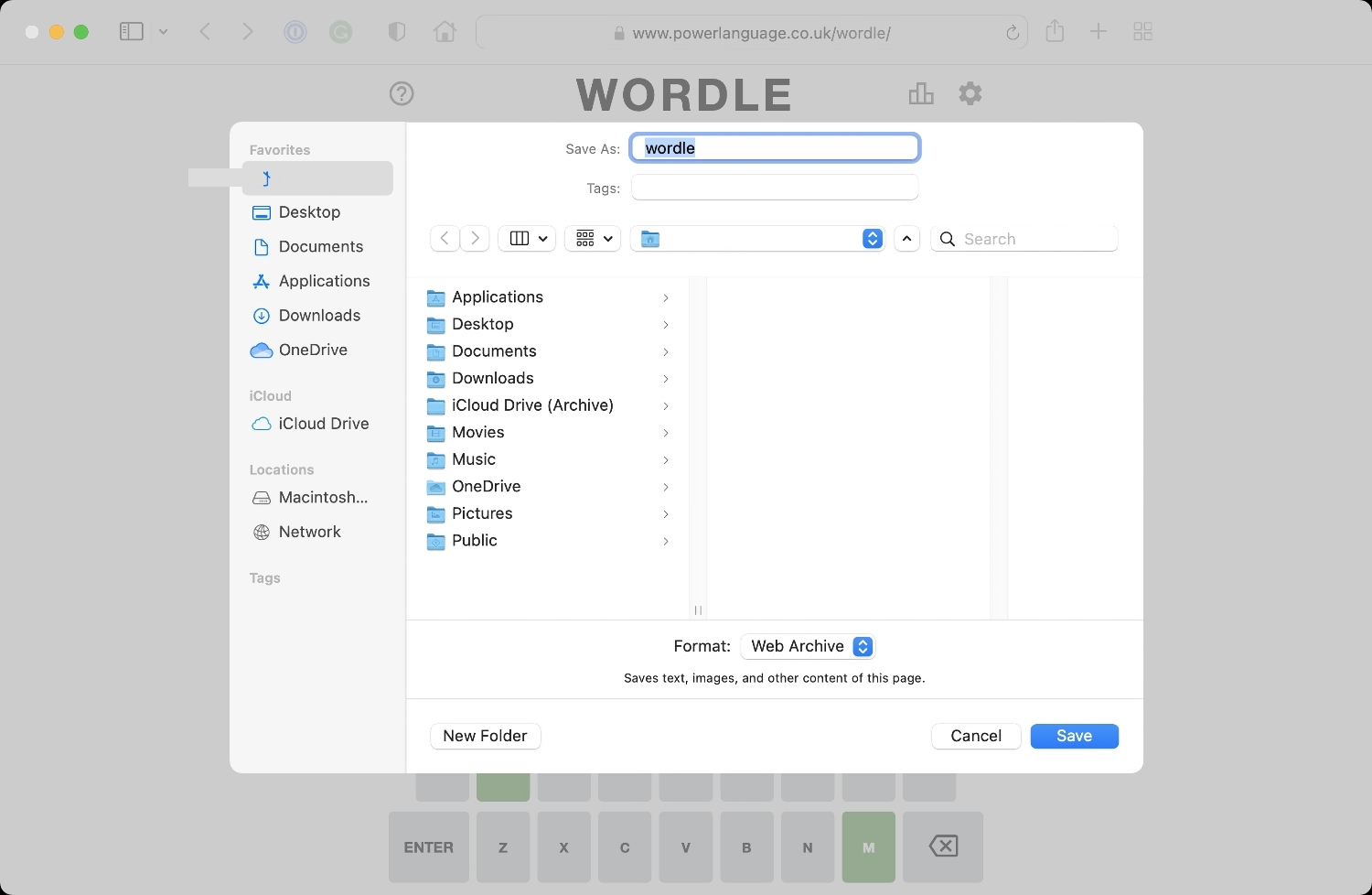Show Safari tab overview grid
The image size is (1372, 895).
tap(1142, 32)
